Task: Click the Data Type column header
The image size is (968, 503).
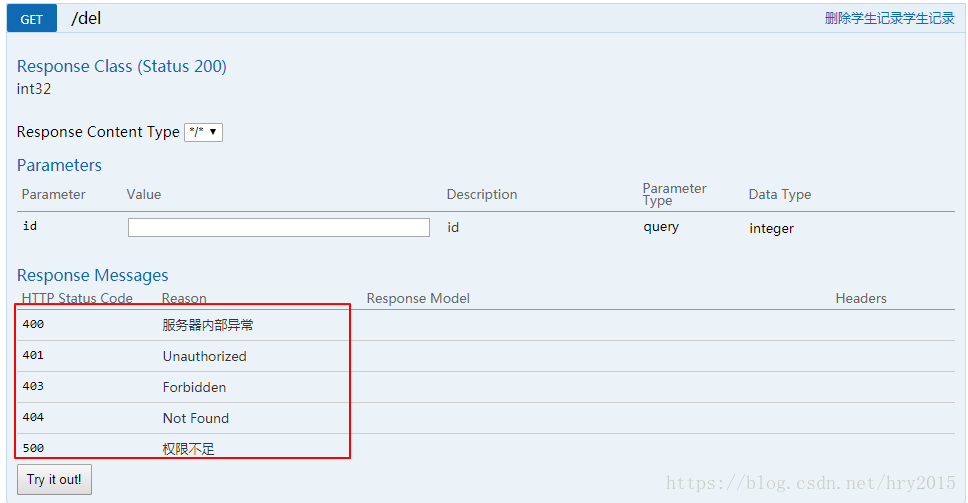Action: click(x=780, y=195)
